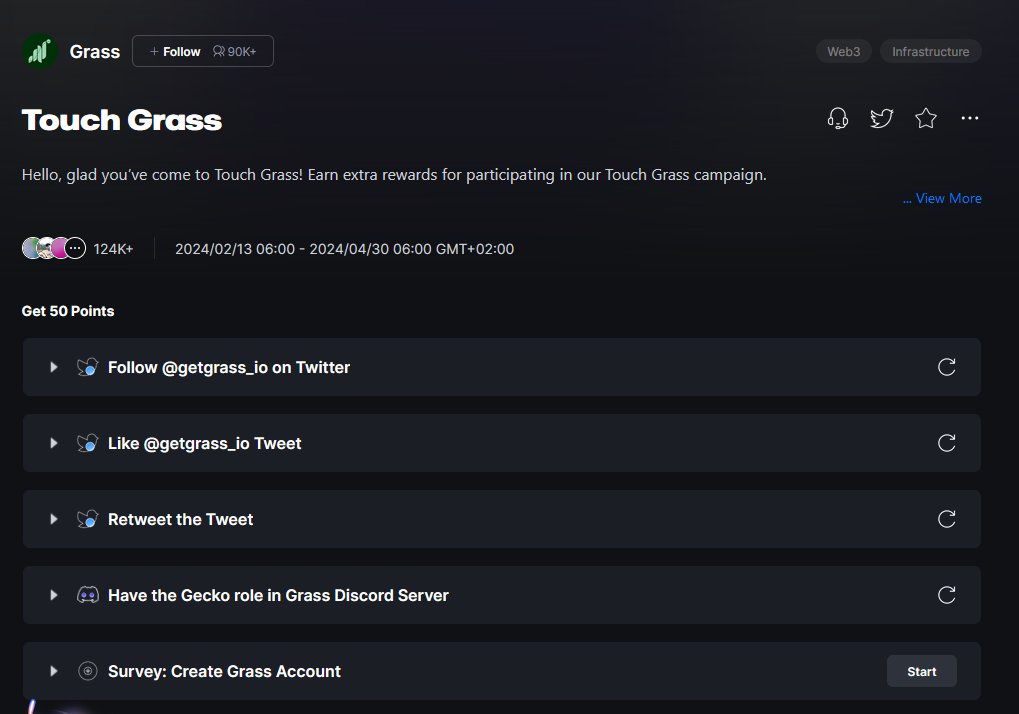Open participant avatars list

pyautogui.click(x=54, y=248)
